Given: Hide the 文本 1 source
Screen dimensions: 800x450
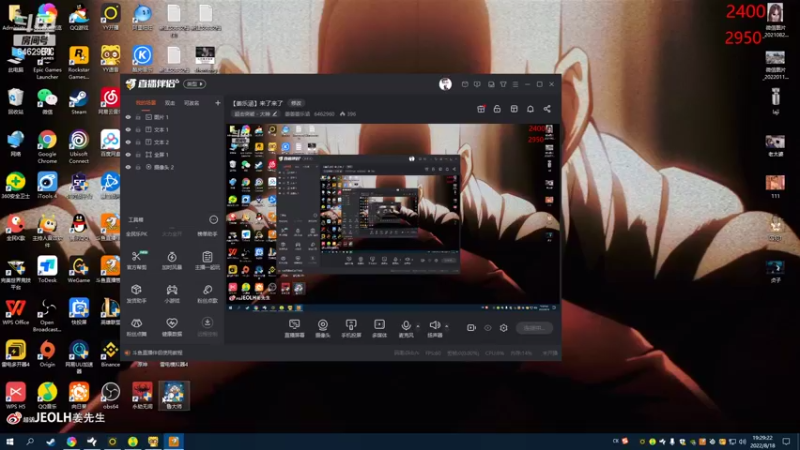Looking at the screenshot, I should 128,130.
